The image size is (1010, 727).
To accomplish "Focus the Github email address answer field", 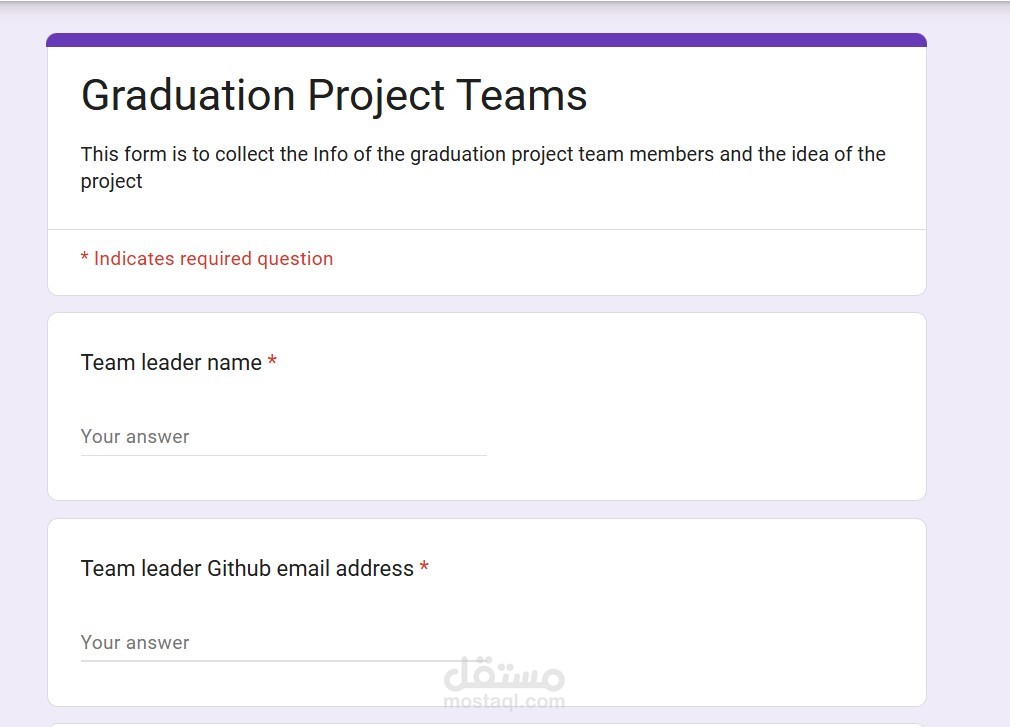I will (x=283, y=643).
